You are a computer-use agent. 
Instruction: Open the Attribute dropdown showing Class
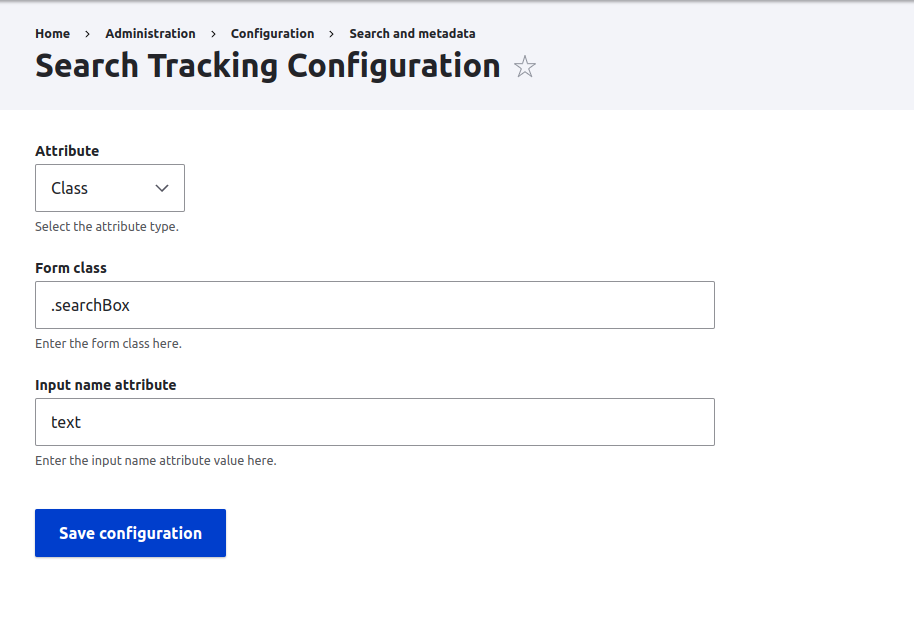(110, 188)
